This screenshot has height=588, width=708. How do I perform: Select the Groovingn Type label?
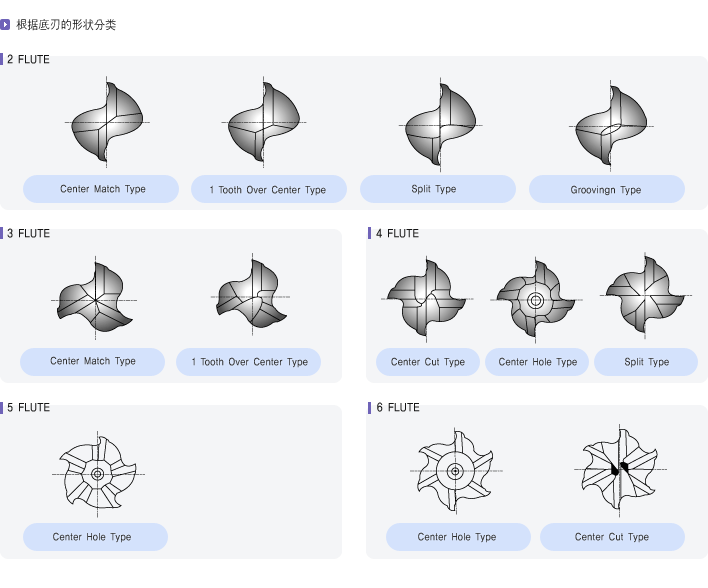click(606, 190)
